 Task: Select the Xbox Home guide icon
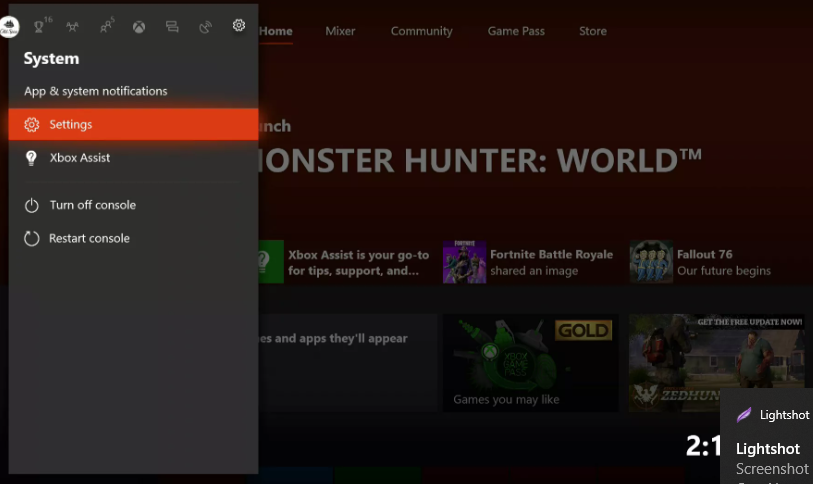click(x=139, y=26)
